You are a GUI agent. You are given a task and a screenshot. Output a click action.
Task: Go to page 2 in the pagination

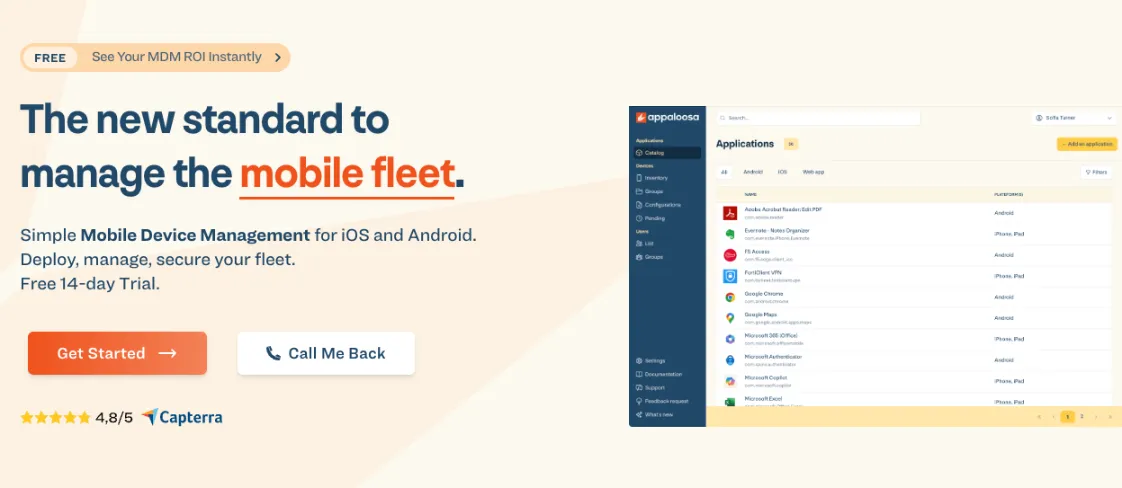pyautogui.click(x=1082, y=416)
